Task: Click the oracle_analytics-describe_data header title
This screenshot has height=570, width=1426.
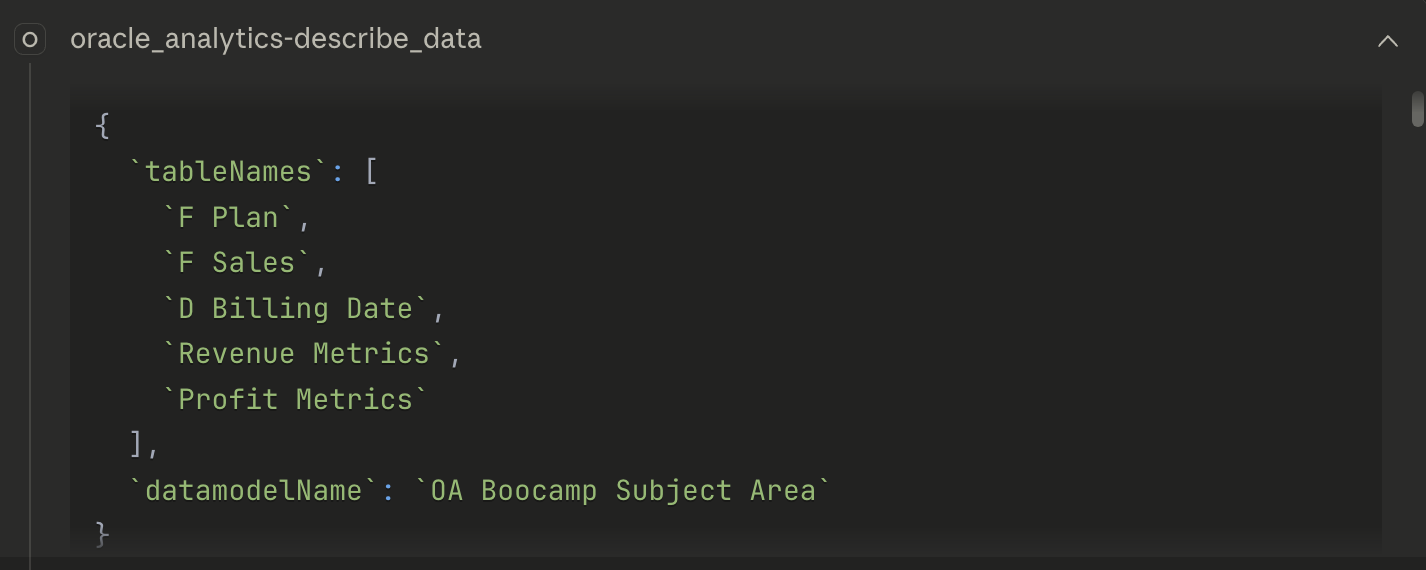Action: click(276, 40)
